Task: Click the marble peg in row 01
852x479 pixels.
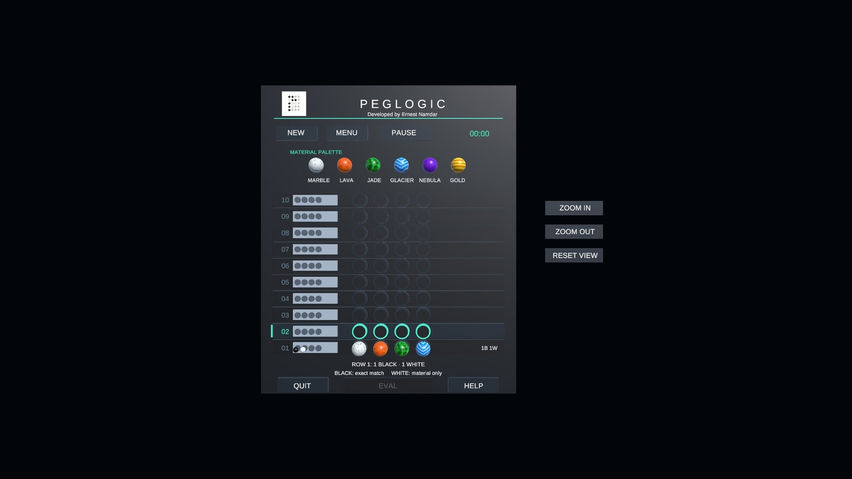Action: 359,348
